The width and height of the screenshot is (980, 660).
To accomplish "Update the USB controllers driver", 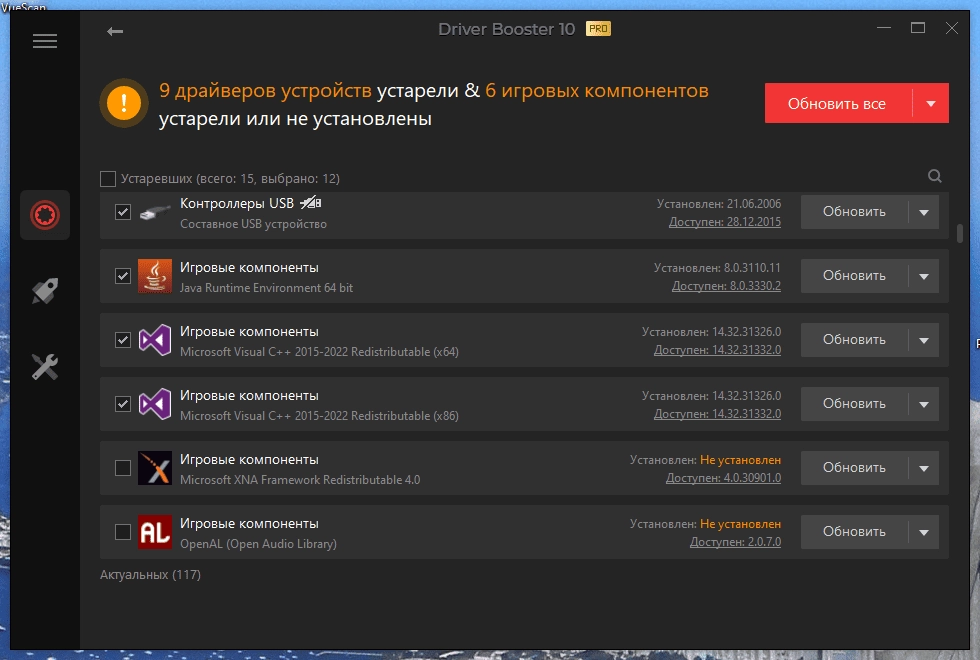I will (854, 212).
